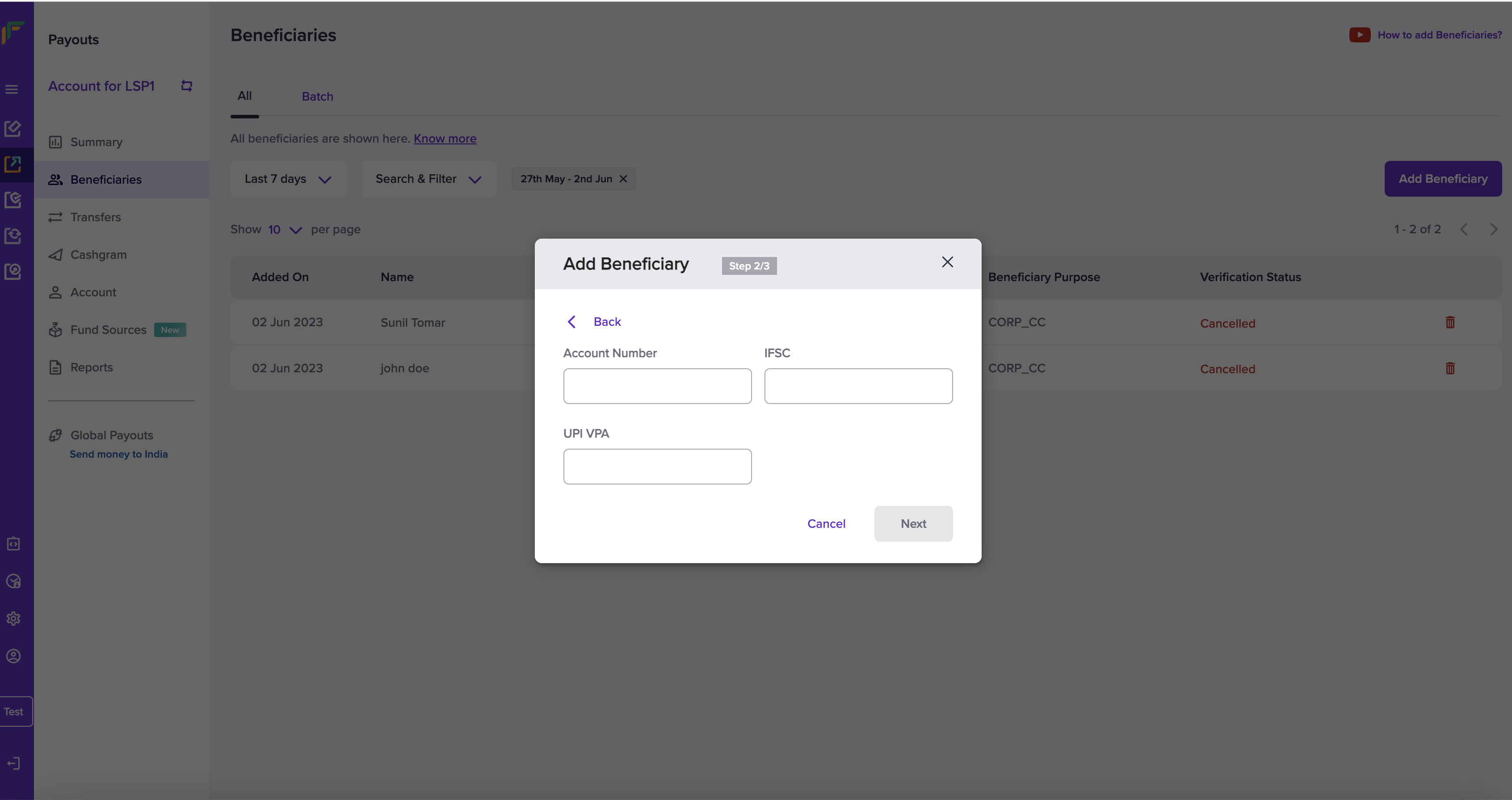The height and width of the screenshot is (800, 1512).
Task: Click the logout icon at sidebar bottom
Action: [x=13, y=763]
